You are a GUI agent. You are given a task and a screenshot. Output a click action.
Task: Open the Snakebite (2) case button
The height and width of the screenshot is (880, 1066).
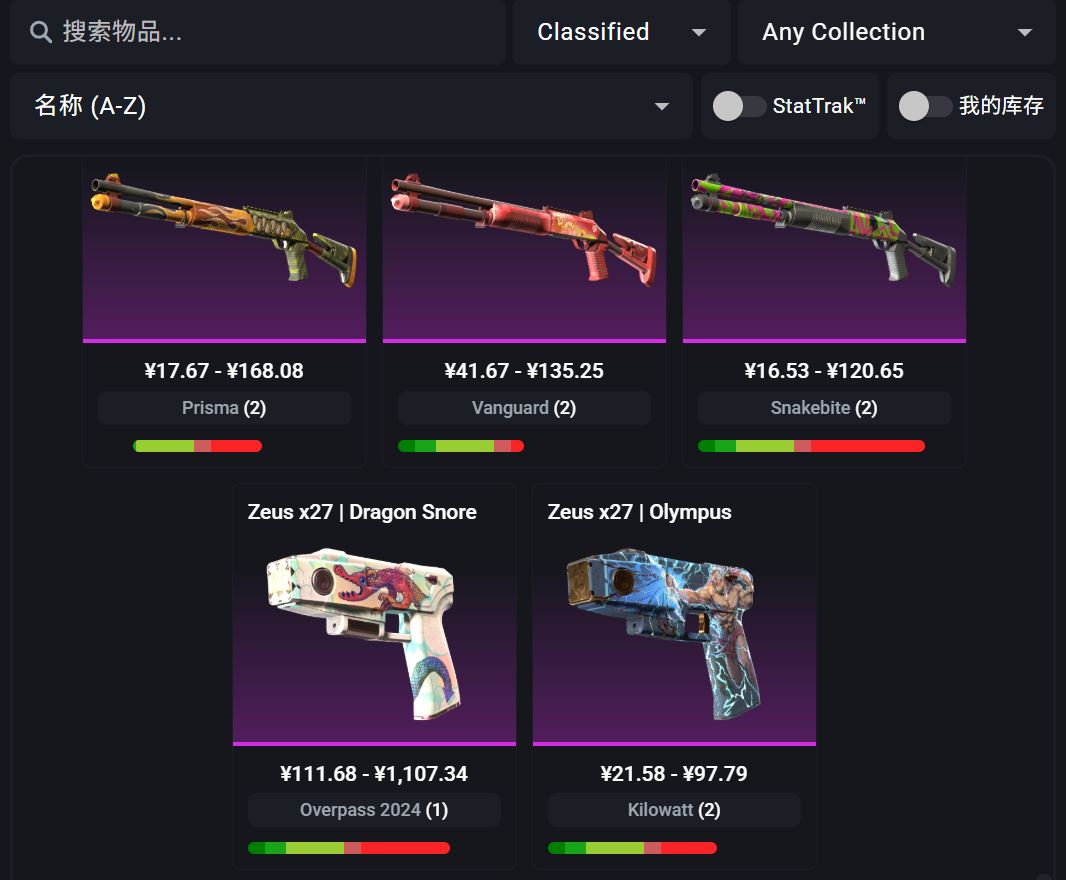pos(824,408)
